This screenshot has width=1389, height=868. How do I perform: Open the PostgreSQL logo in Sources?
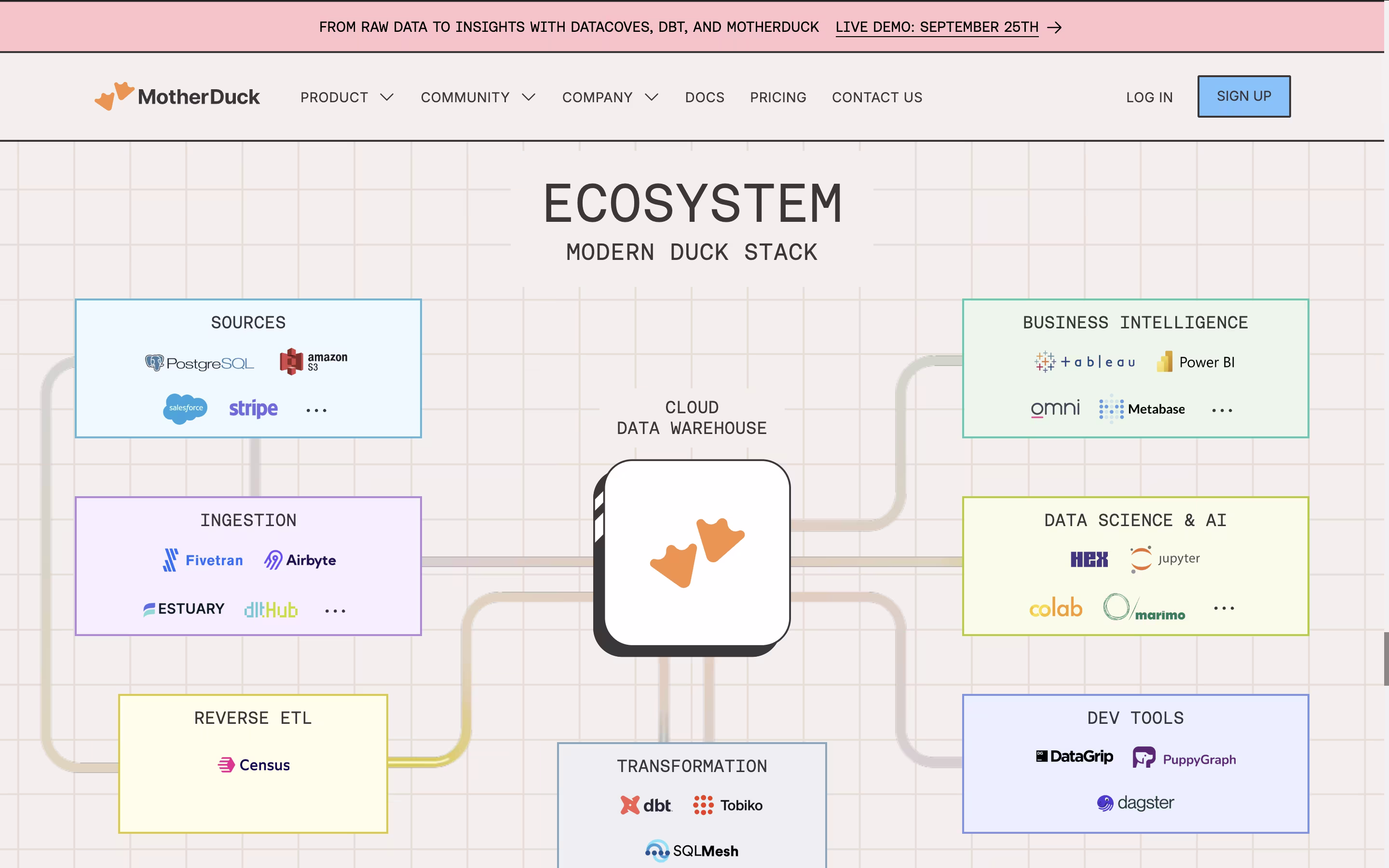[x=199, y=363]
